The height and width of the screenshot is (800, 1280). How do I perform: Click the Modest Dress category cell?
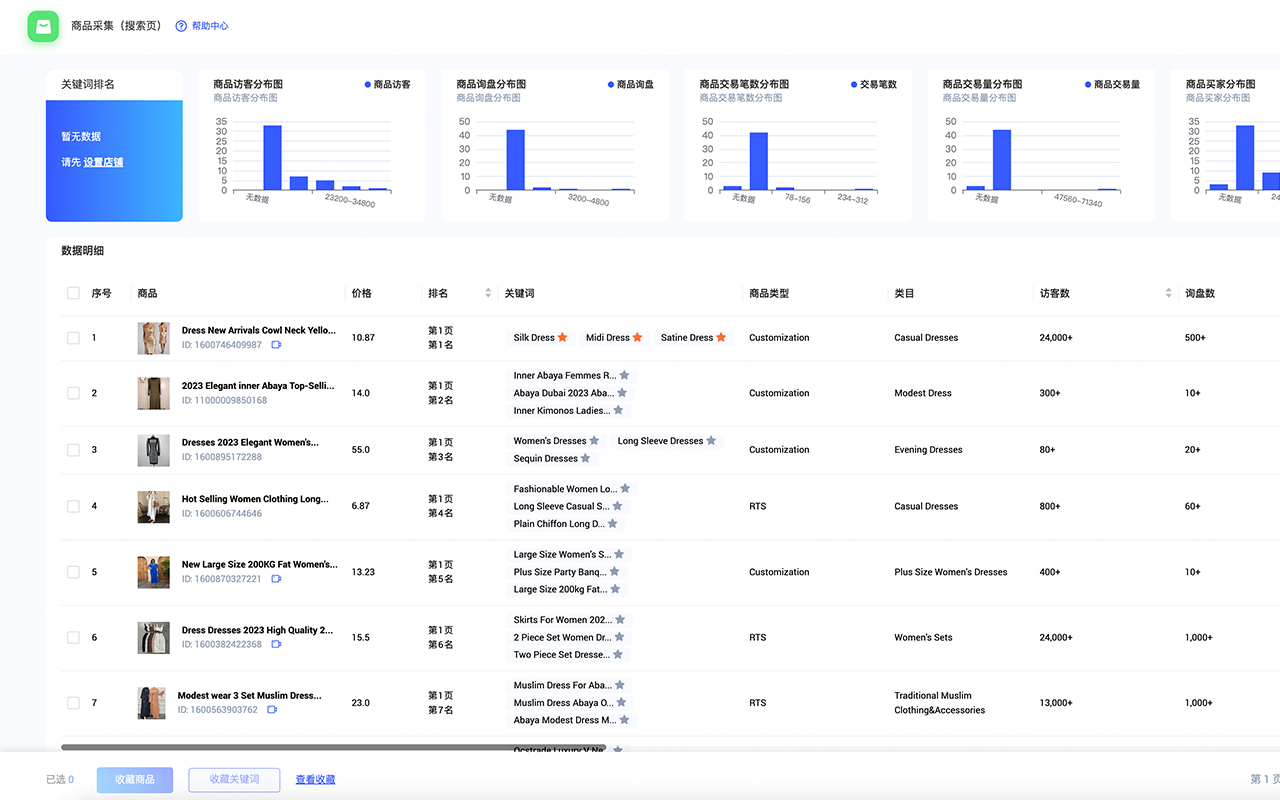[x=924, y=393]
